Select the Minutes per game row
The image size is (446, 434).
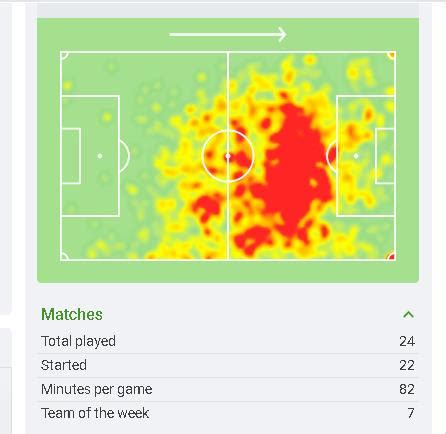[228, 389]
